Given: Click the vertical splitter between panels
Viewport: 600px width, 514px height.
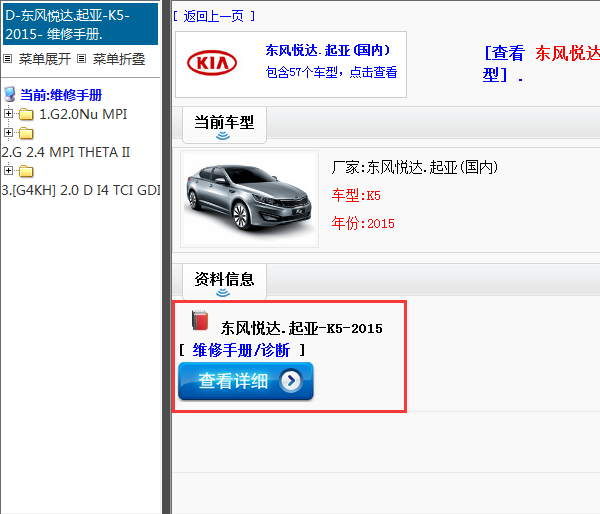Looking at the screenshot, I should pos(166,257).
